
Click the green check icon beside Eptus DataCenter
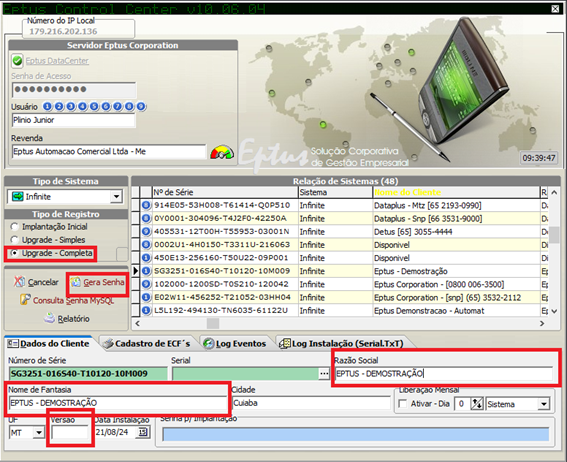pyautogui.click(x=17, y=61)
